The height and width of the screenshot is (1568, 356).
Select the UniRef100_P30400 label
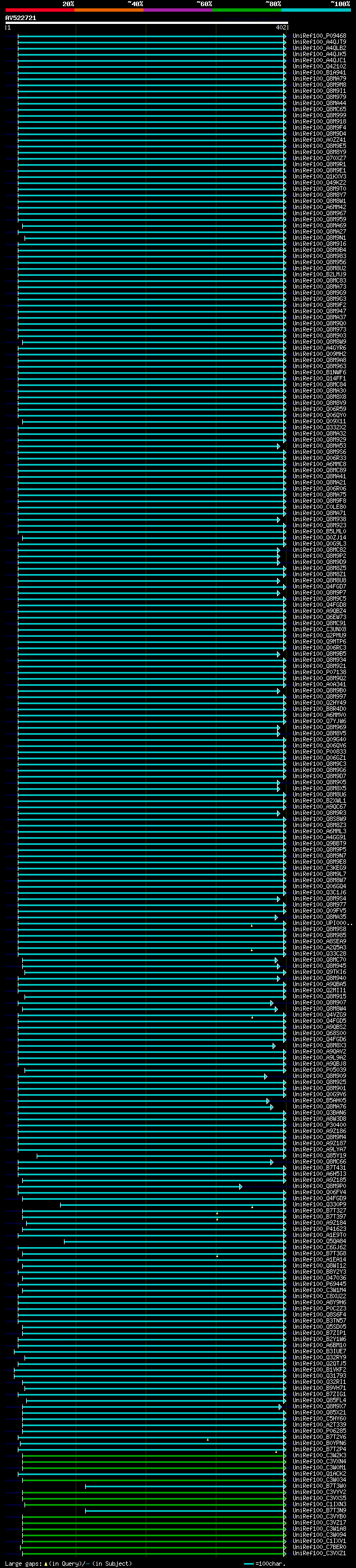coord(319,1125)
